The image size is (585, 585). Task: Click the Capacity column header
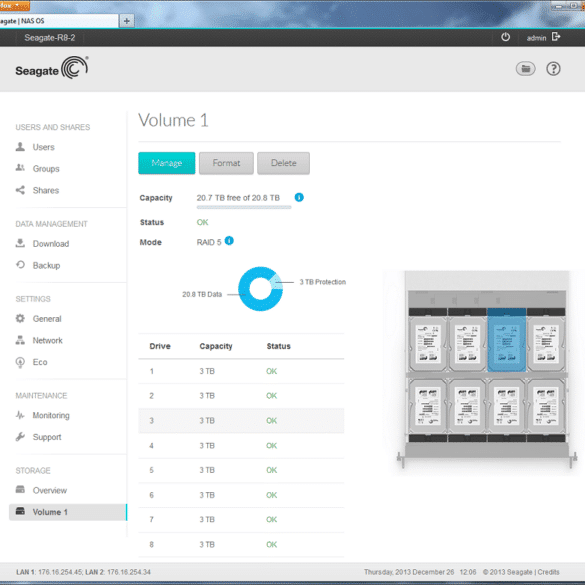(216, 346)
